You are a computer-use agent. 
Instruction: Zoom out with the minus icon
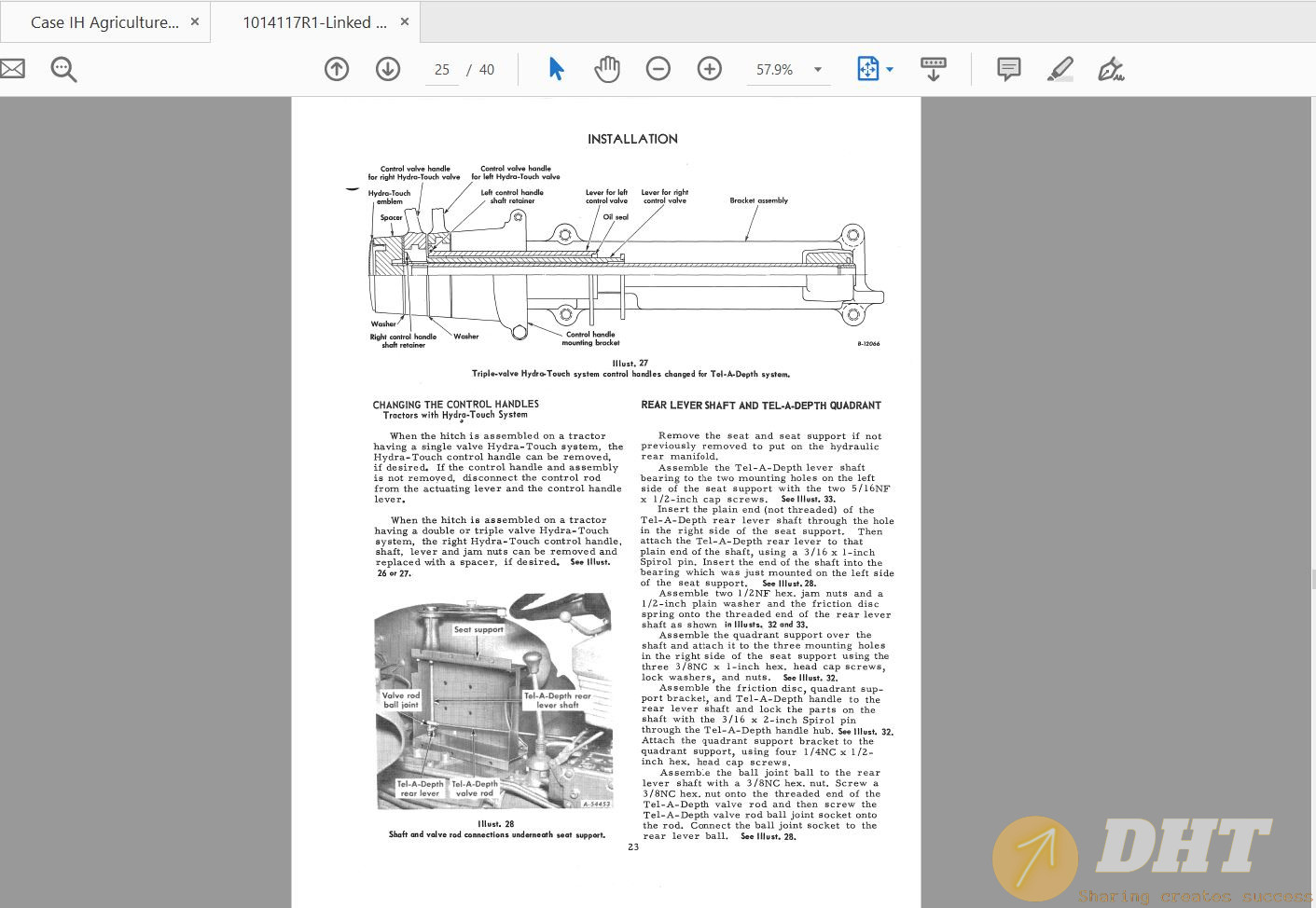click(658, 69)
